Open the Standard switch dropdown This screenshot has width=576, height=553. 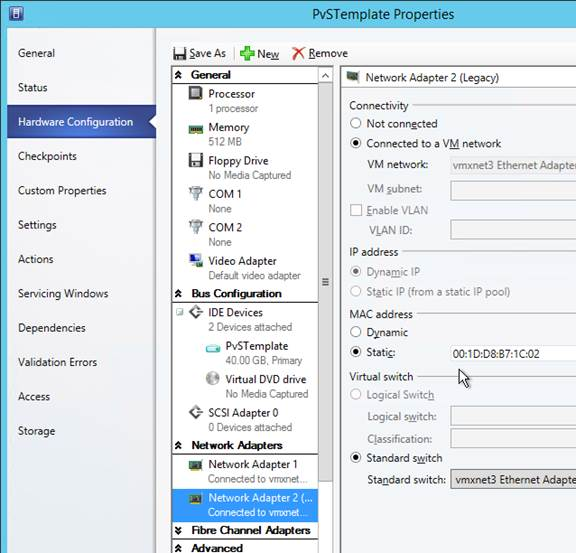click(x=513, y=480)
